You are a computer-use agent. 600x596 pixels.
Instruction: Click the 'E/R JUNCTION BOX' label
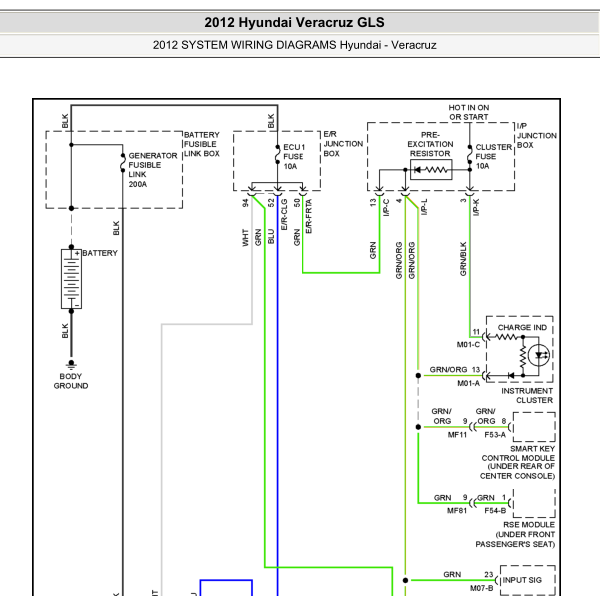343,144
